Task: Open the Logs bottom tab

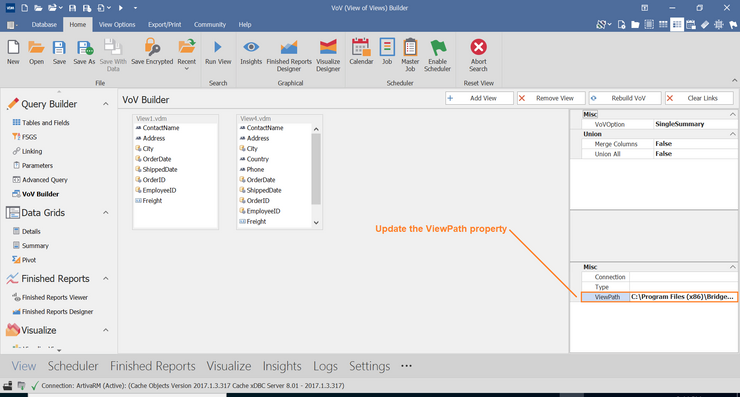Action: click(325, 366)
